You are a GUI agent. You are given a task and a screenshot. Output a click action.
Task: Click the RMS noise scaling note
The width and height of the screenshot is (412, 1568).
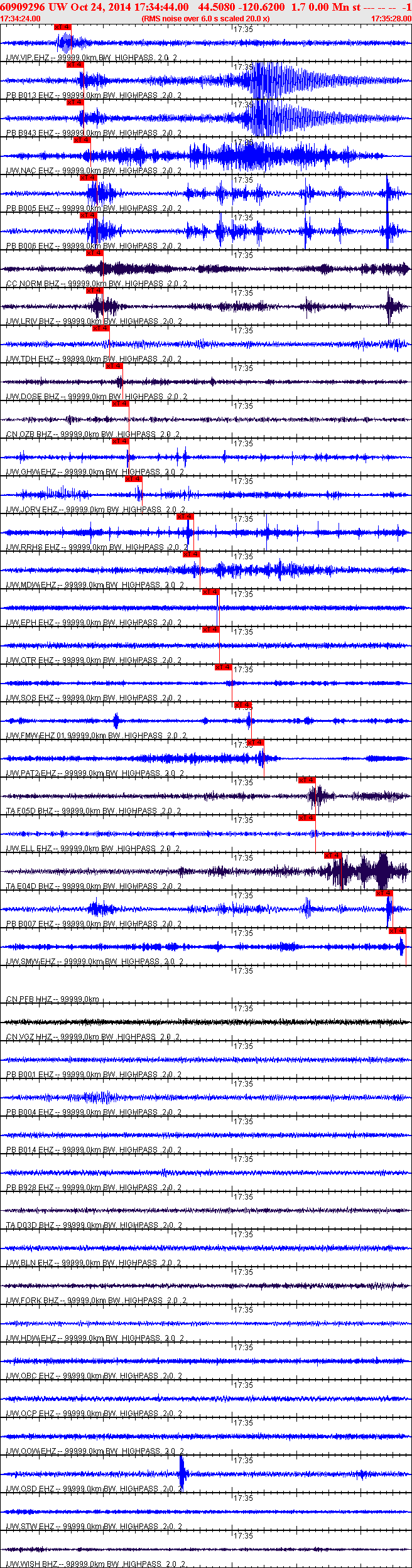[206, 19]
